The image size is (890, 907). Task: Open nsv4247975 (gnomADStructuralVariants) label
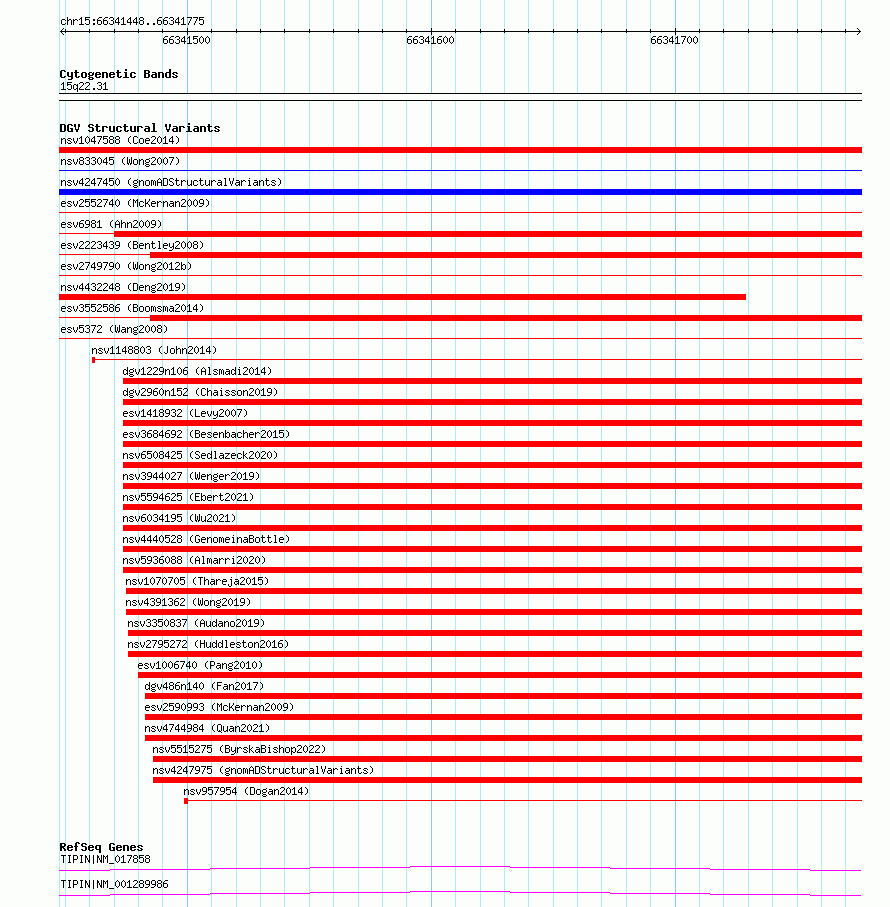263,770
